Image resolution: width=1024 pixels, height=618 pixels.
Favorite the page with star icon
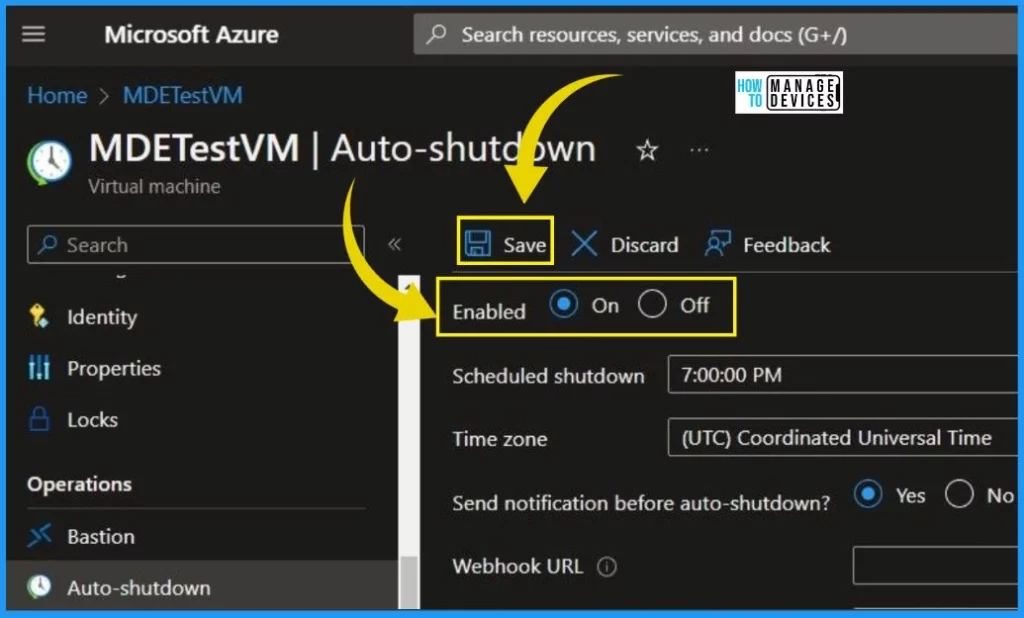(x=648, y=151)
